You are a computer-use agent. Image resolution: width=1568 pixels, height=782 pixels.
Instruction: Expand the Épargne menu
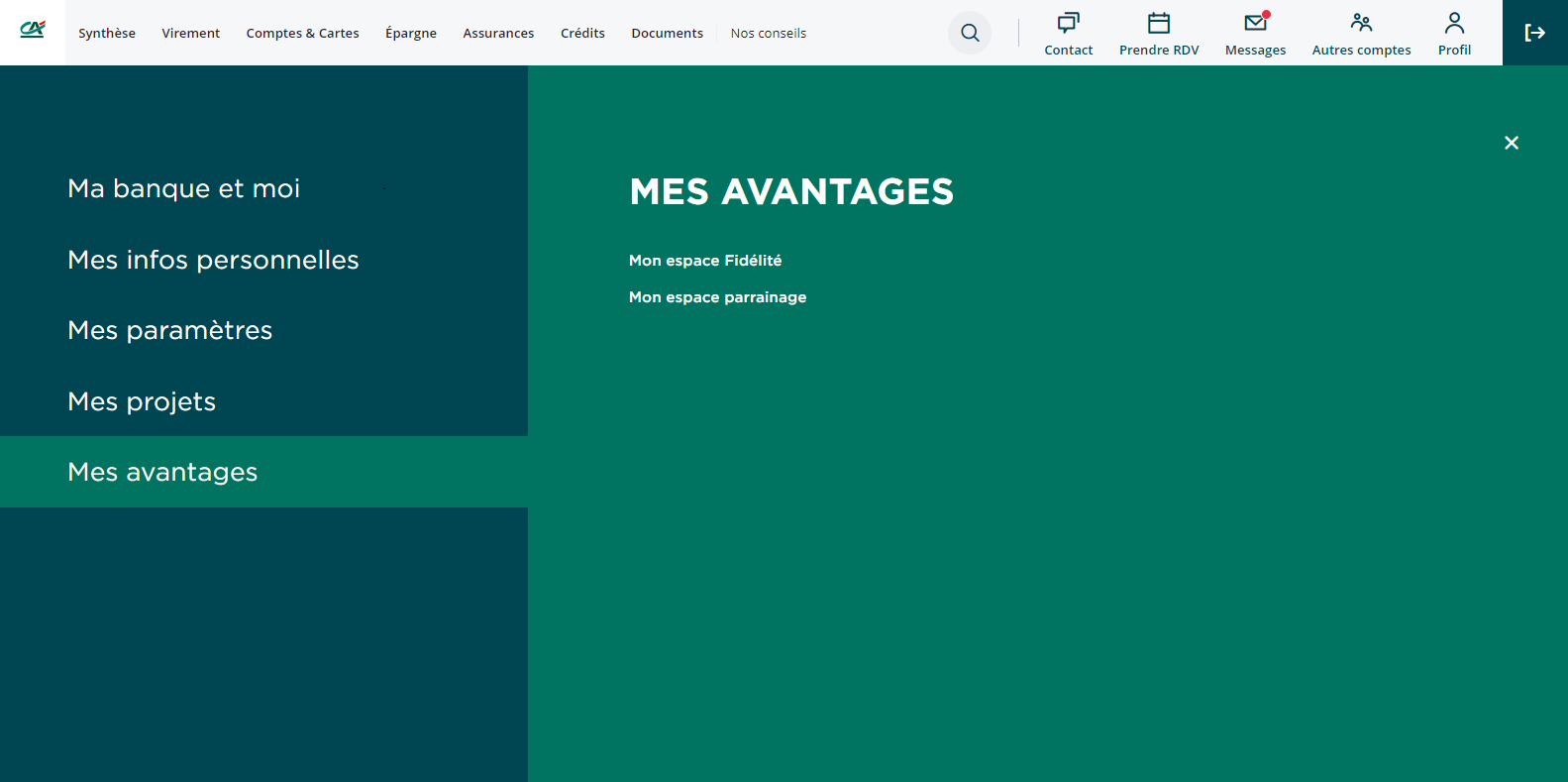click(x=411, y=33)
